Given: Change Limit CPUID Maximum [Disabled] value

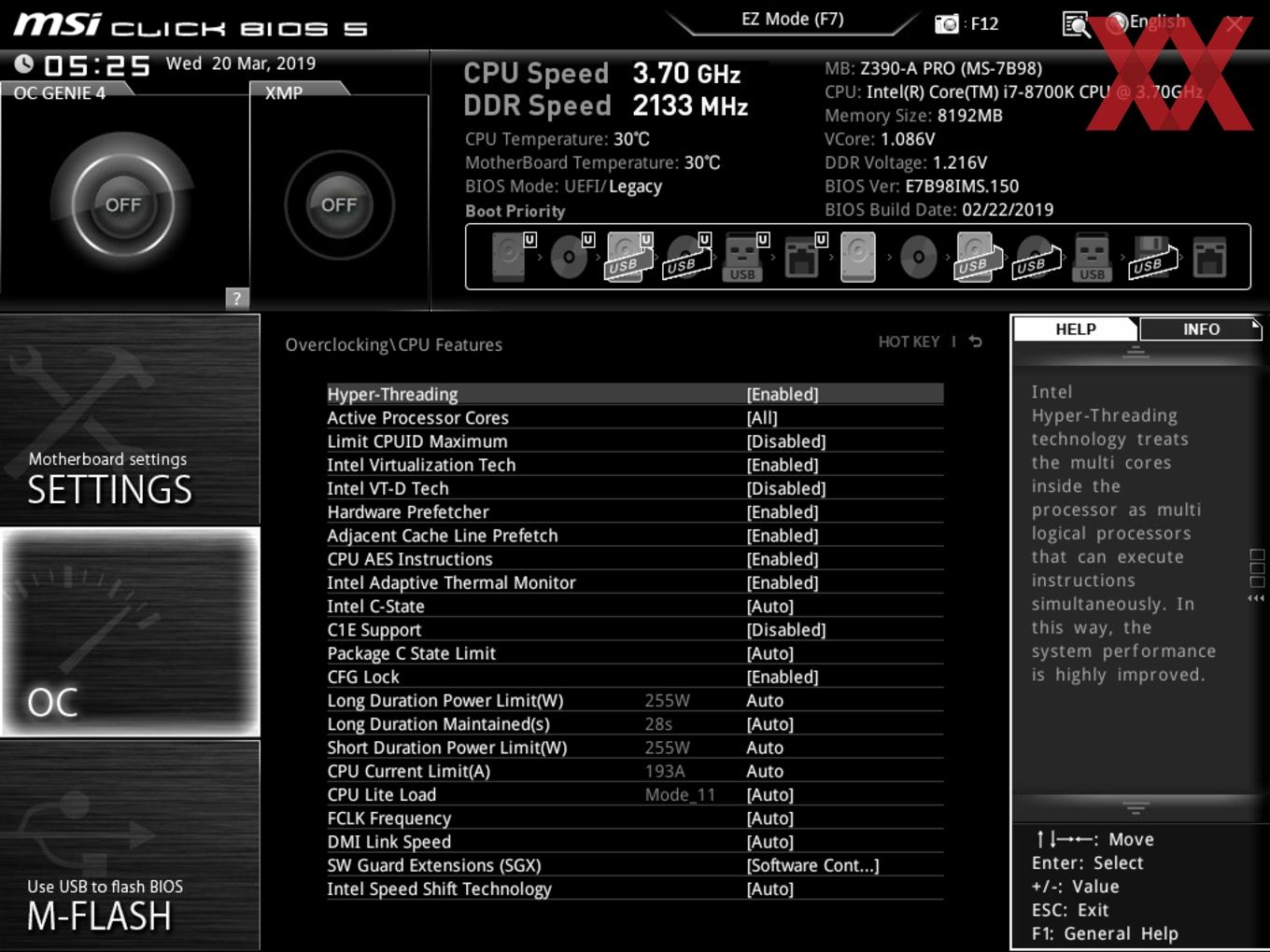Looking at the screenshot, I should (786, 441).
